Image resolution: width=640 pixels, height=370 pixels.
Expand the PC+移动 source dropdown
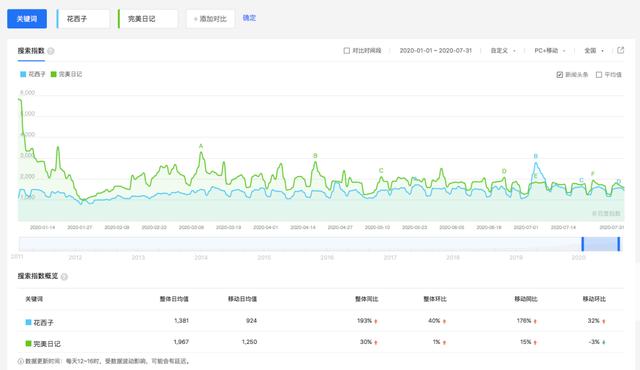tap(550, 51)
